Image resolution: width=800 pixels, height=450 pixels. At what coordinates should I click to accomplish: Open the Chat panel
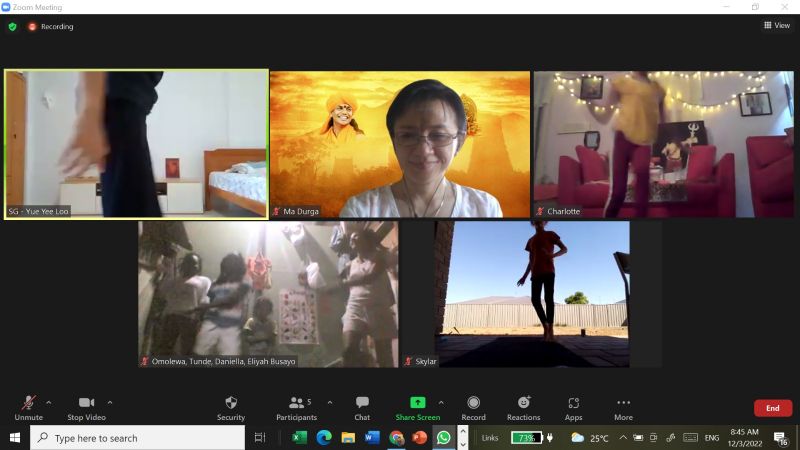coord(362,403)
